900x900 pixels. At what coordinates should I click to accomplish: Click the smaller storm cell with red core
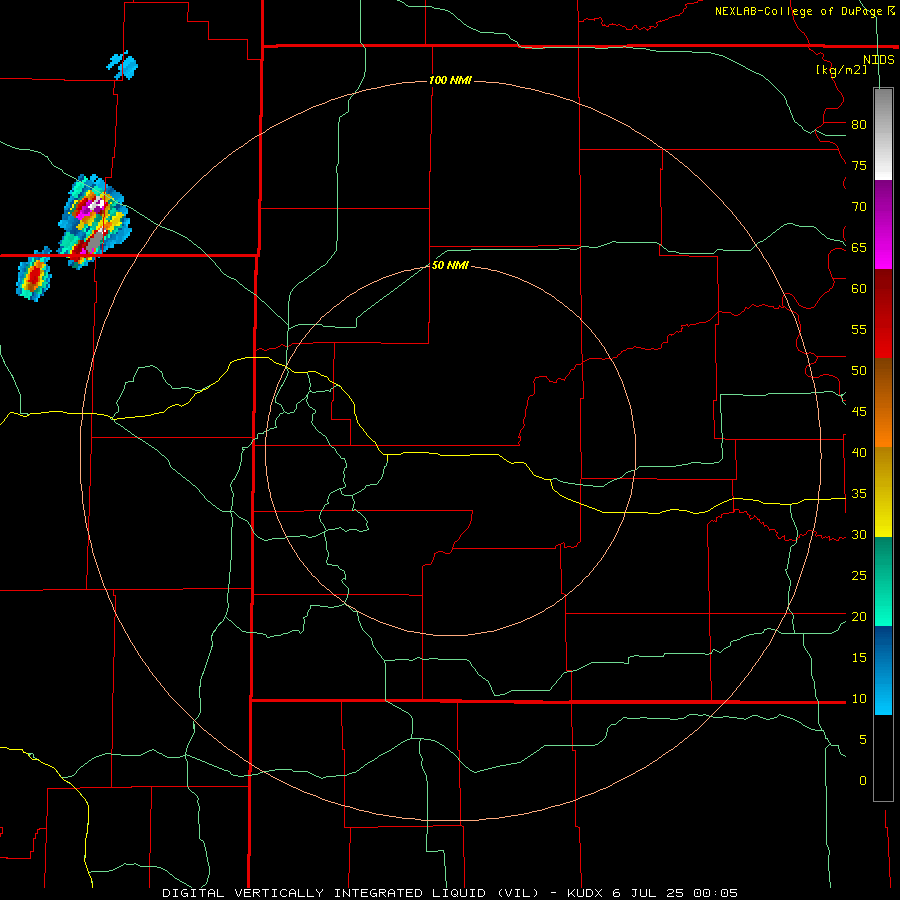(34, 274)
